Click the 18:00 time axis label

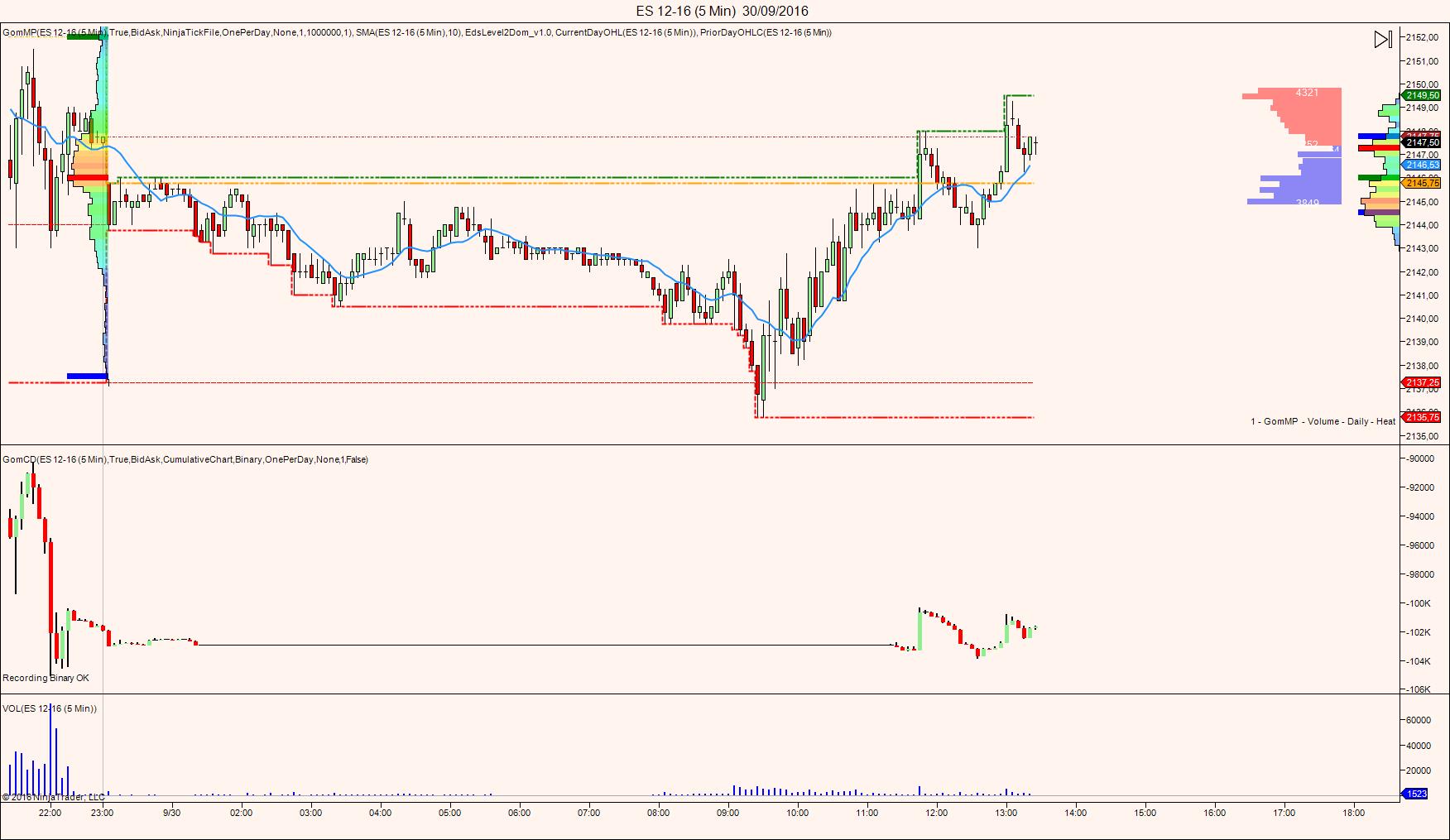(1354, 813)
